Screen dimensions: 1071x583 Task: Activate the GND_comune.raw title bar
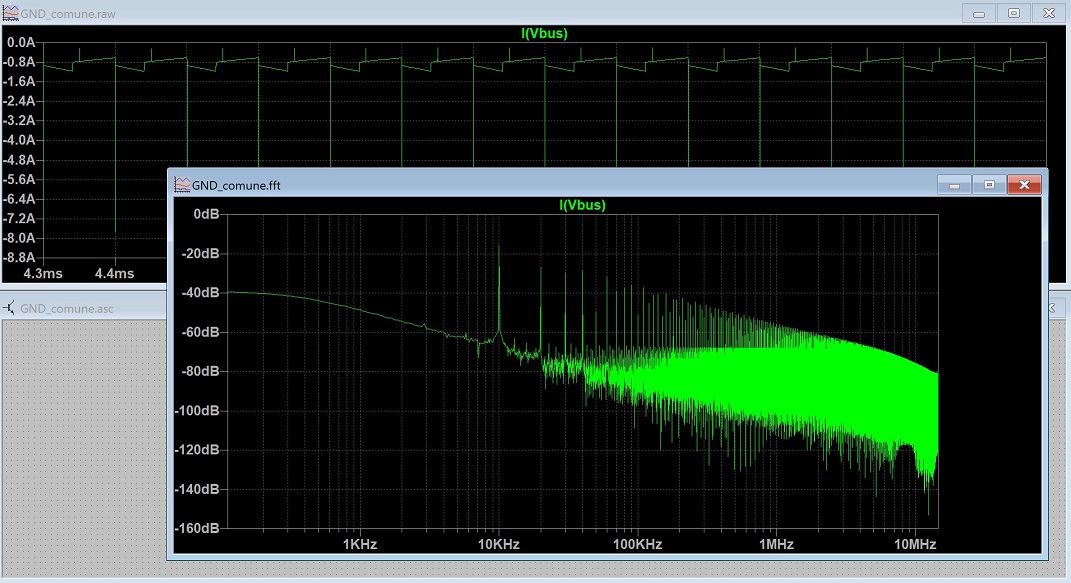coord(400,13)
